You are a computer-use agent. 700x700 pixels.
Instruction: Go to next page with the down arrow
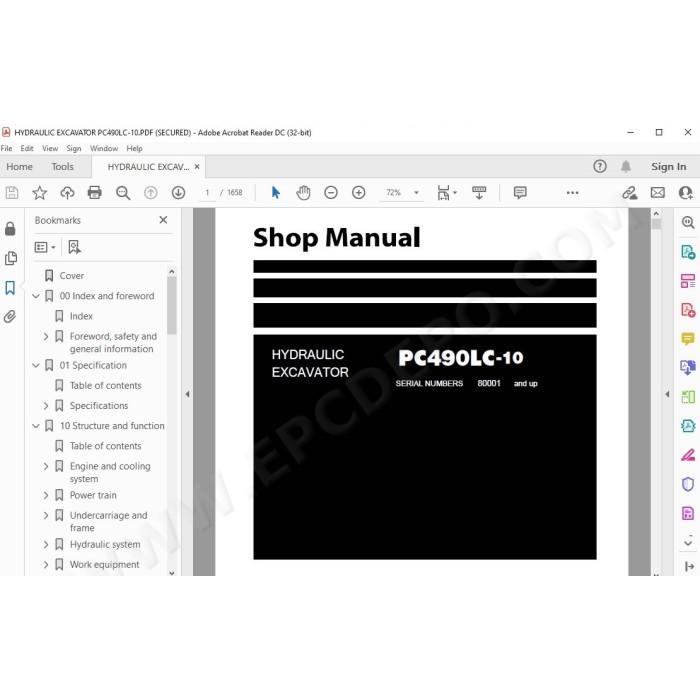point(179,192)
